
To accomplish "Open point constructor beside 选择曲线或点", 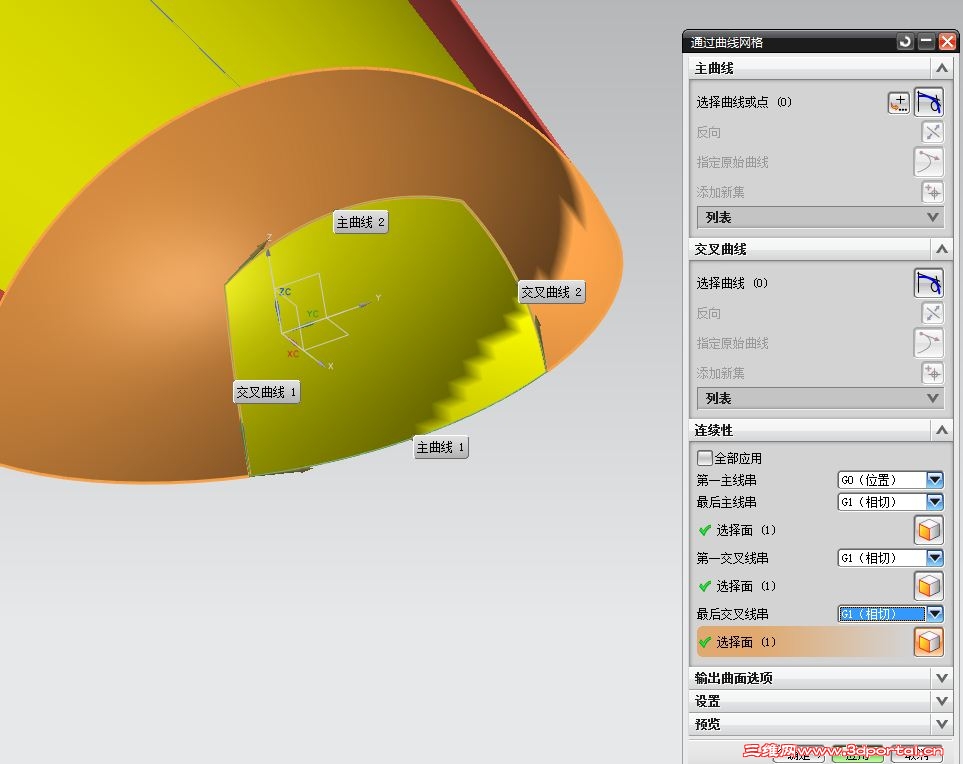I will 899,102.
